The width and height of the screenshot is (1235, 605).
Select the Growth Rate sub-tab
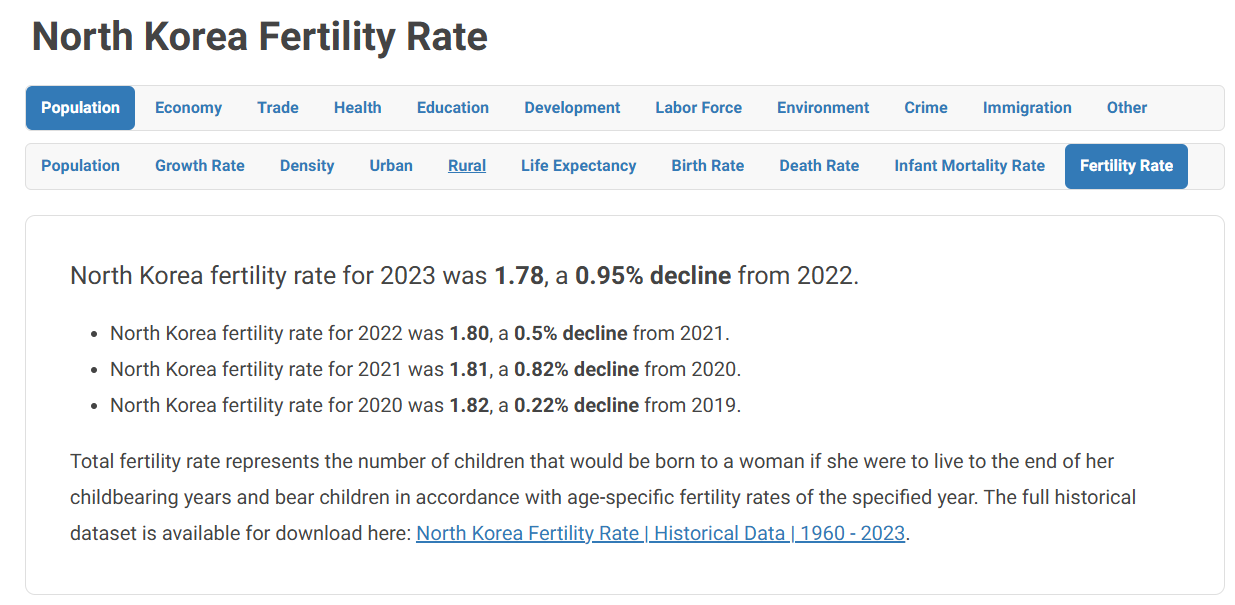(x=200, y=166)
